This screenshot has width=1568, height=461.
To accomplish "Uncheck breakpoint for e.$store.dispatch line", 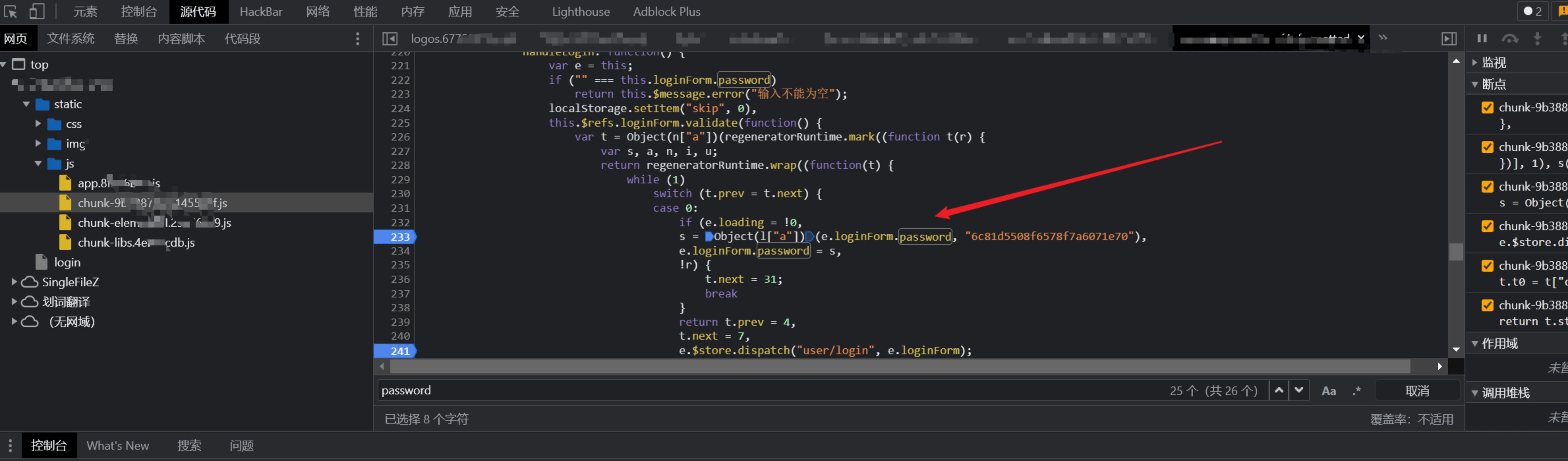I will pyautogui.click(x=1487, y=226).
